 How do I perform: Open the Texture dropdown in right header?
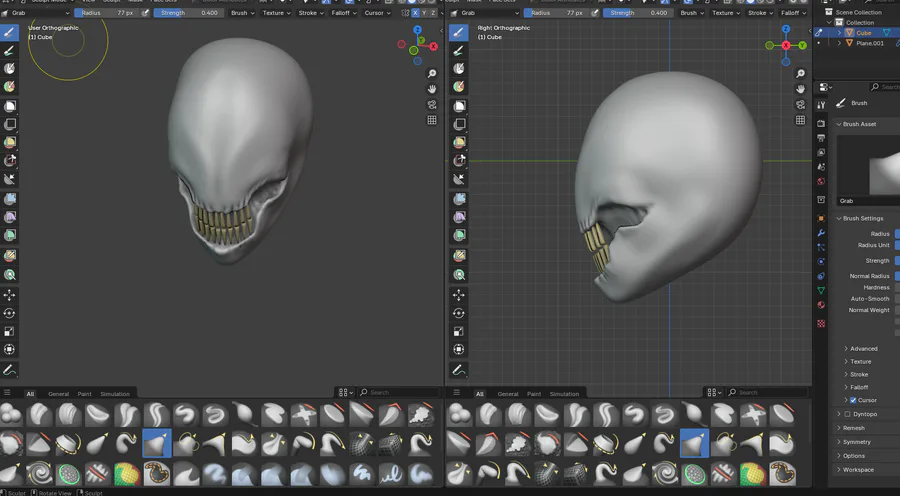pyautogui.click(x=723, y=13)
